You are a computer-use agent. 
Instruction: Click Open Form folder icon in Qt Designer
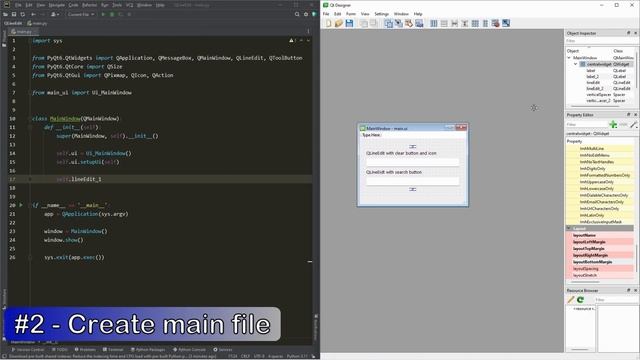(x=339, y=24)
